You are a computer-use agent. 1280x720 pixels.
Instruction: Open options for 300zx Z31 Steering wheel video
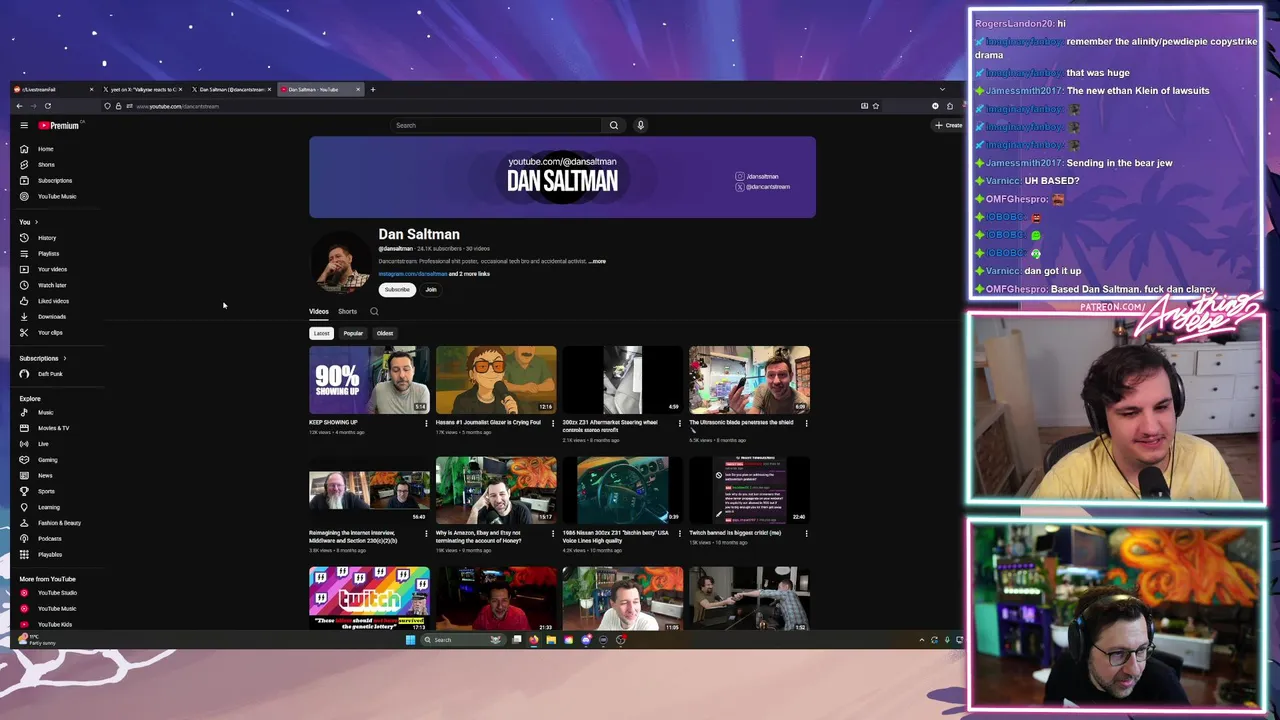point(679,423)
